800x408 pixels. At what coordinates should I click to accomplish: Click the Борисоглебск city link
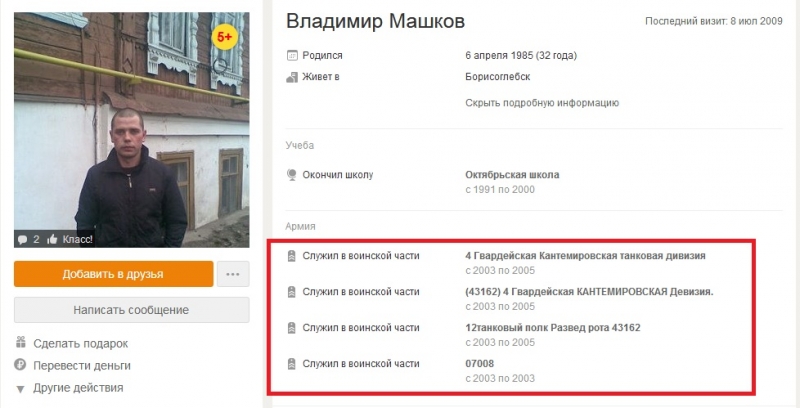(x=497, y=77)
